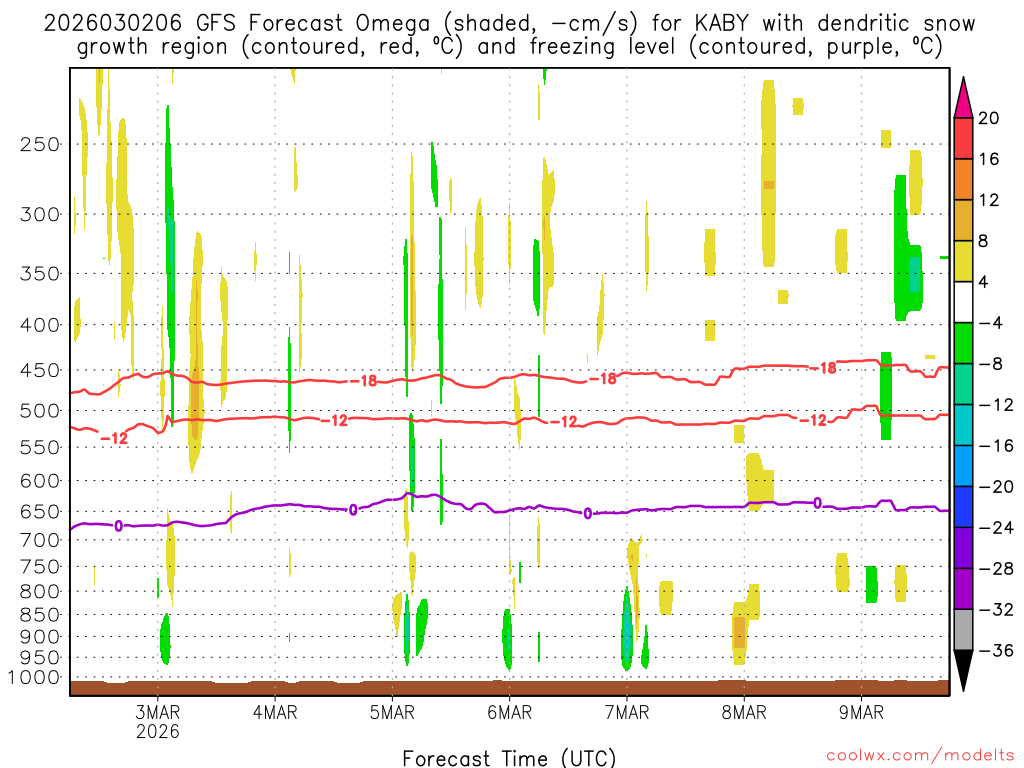
Task: Click the red colorbar segment between 16 and 20
Action: [963, 138]
